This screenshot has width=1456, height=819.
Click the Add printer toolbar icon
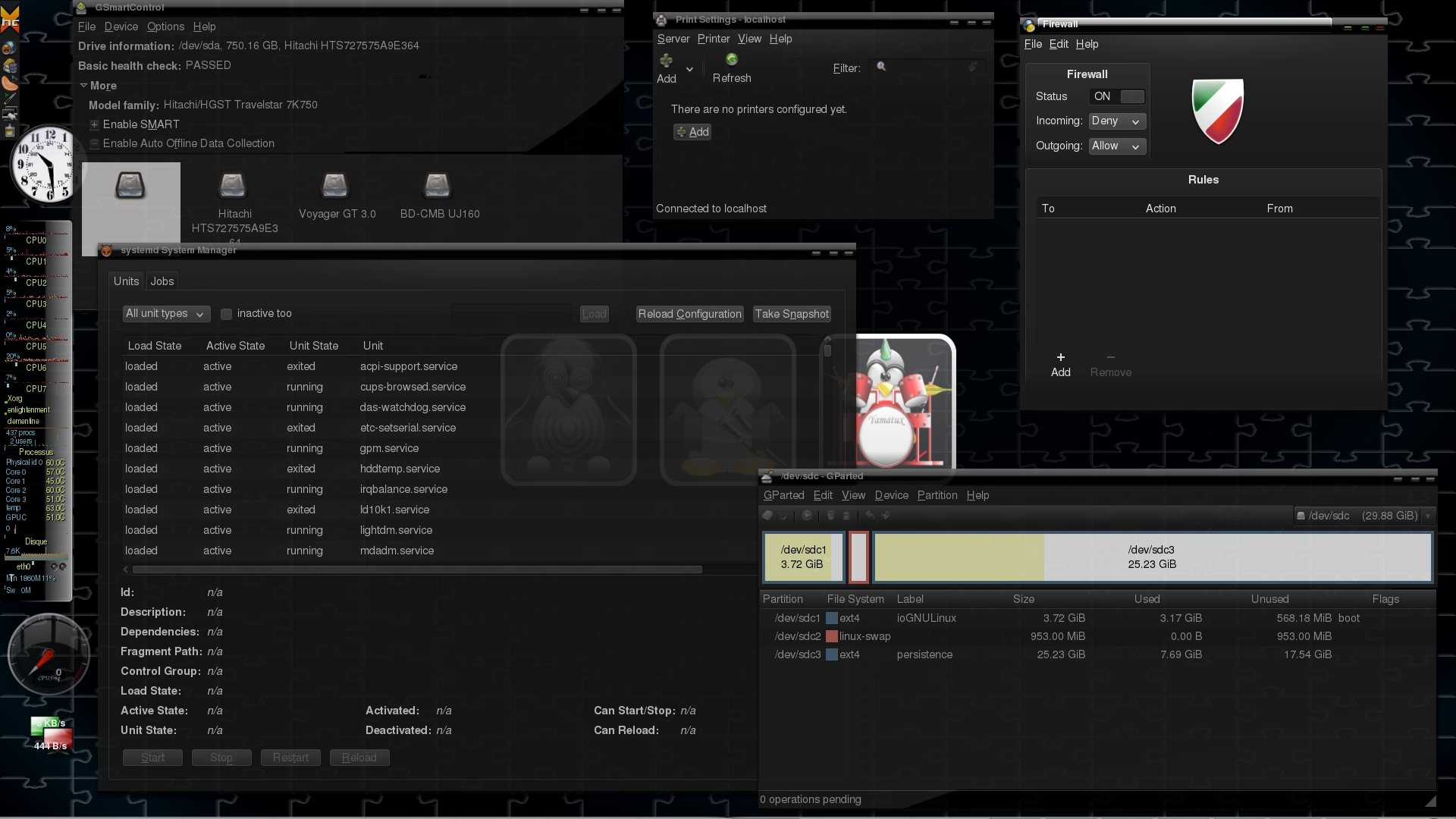pos(667,61)
